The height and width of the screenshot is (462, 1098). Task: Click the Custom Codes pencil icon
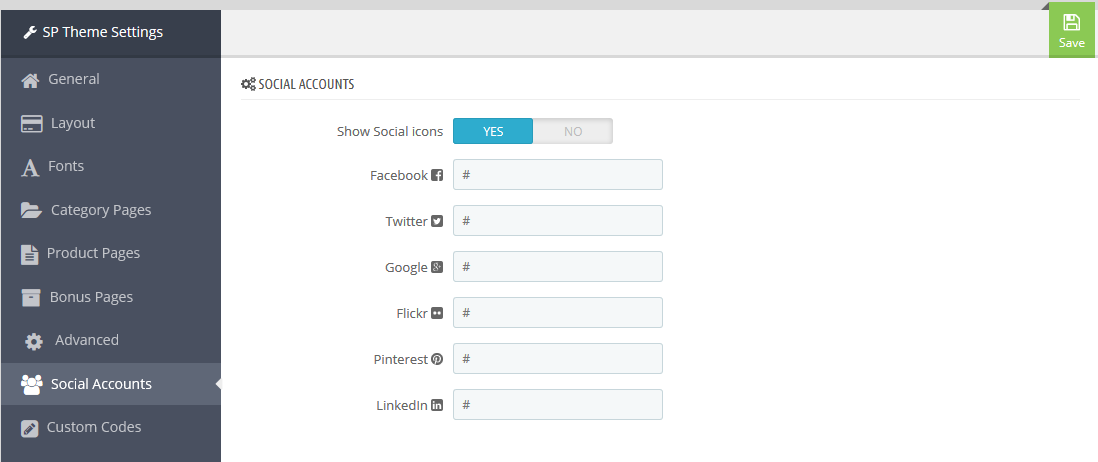coord(29,428)
